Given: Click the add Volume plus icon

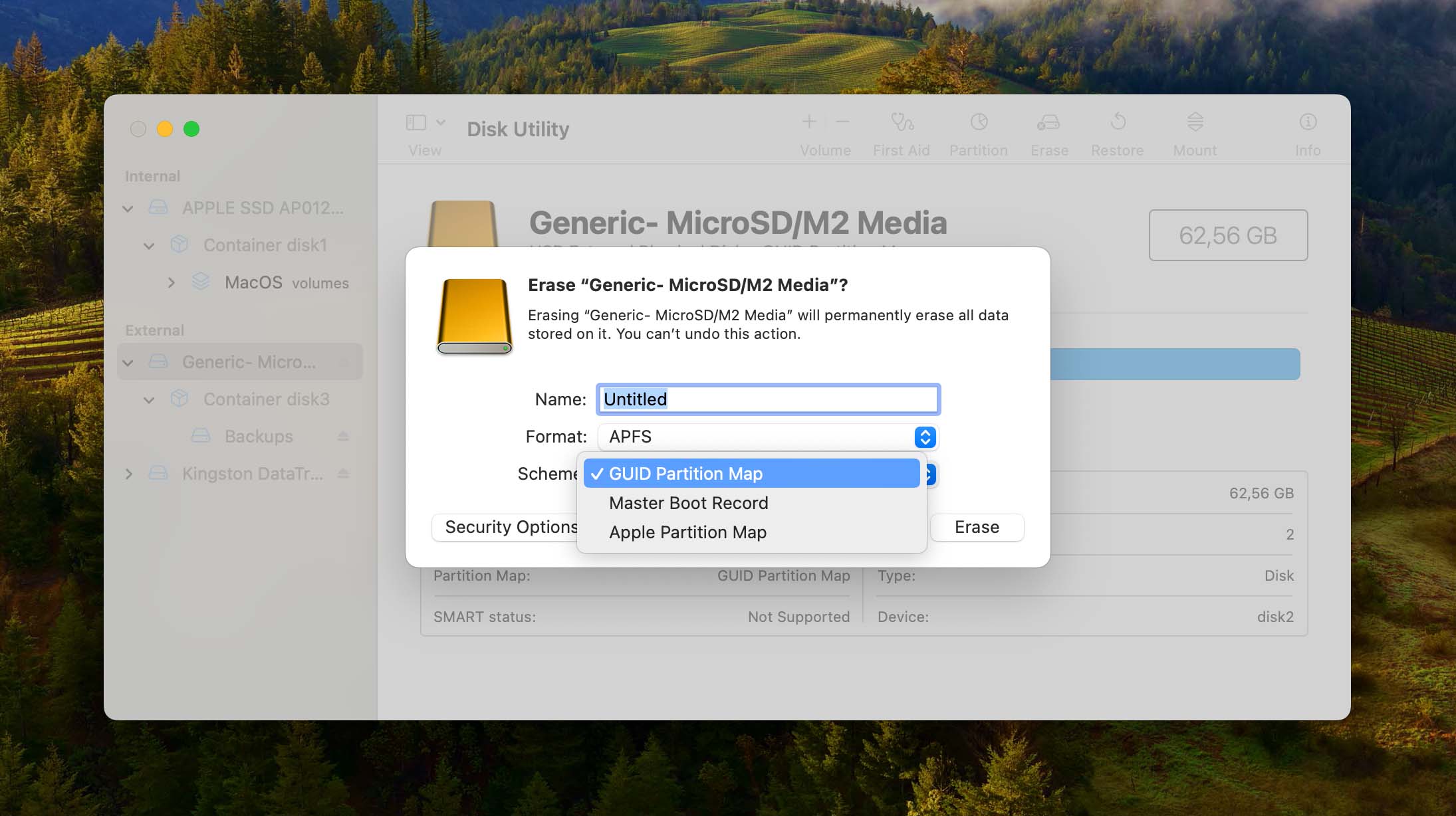Looking at the screenshot, I should pos(809,122).
